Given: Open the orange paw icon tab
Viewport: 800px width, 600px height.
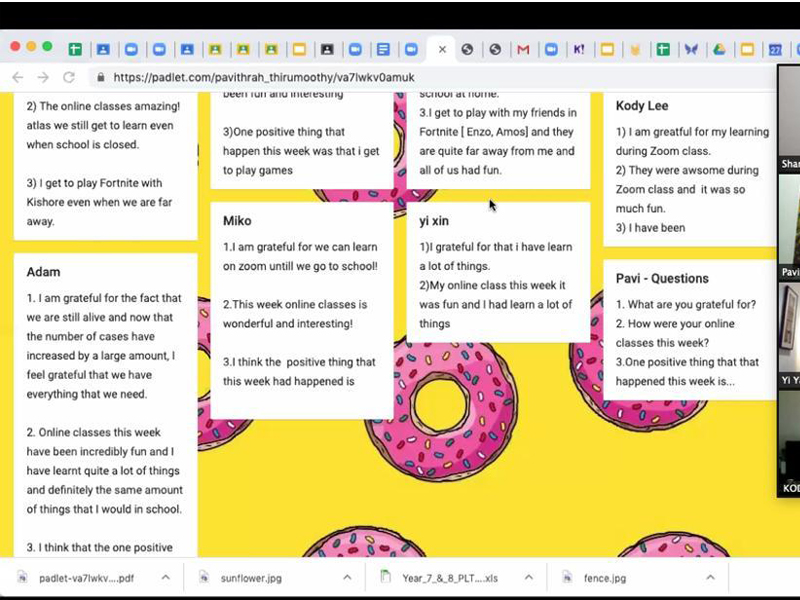Looking at the screenshot, I should point(635,49).
